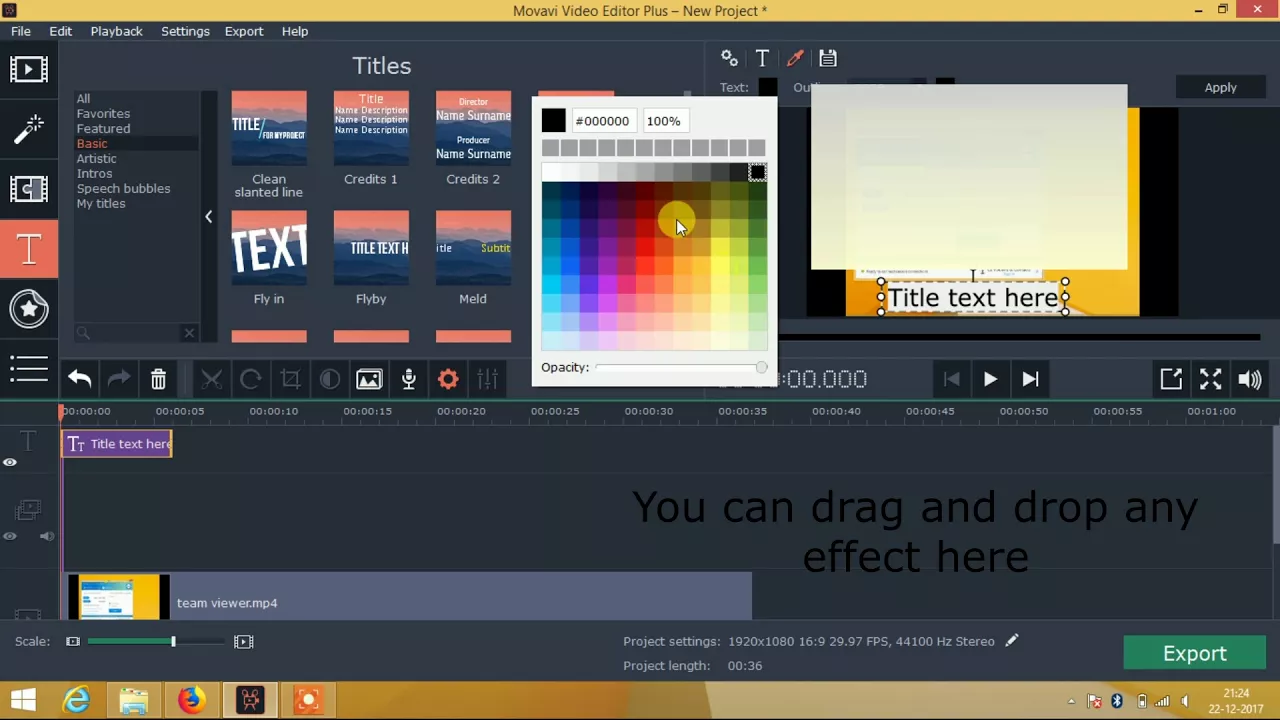The width and height of the screenshot is (1280, 720).
Task: Open the Stickers star tab
Action: [28, 309]
